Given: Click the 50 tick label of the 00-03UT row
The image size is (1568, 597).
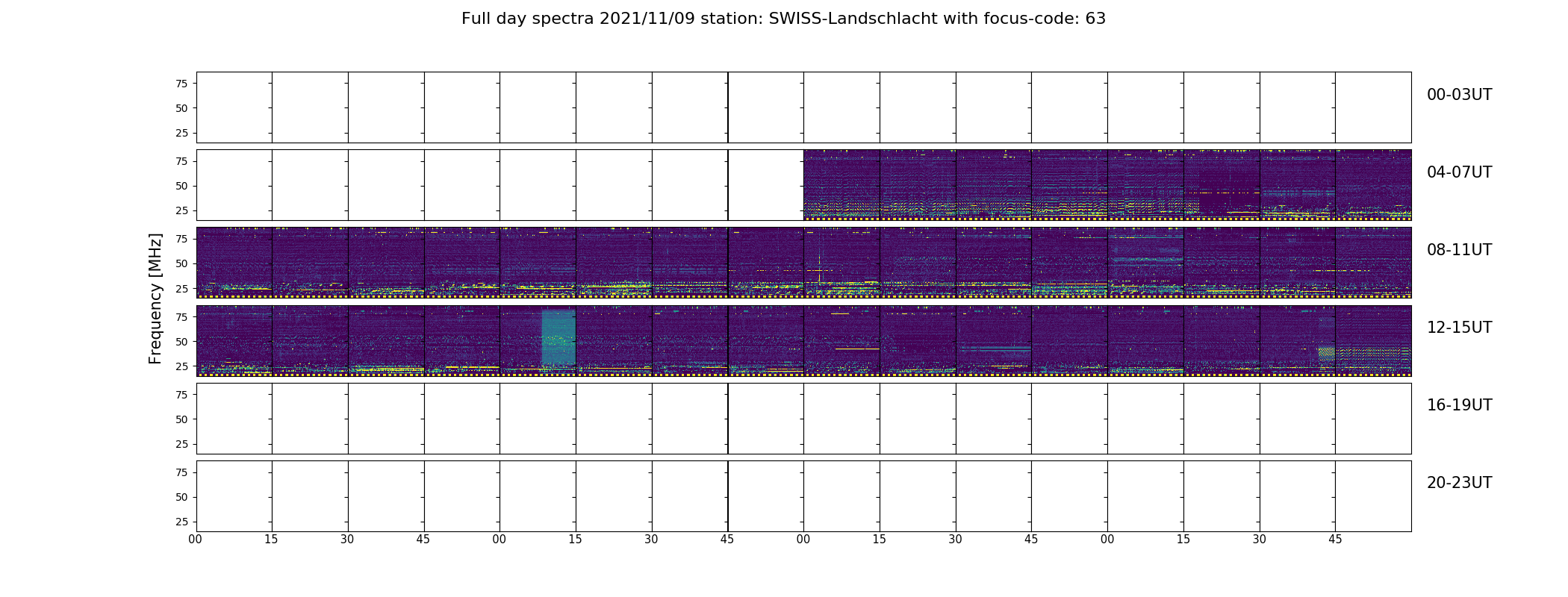Looking at the screenshot, I should tap(181, 108).
